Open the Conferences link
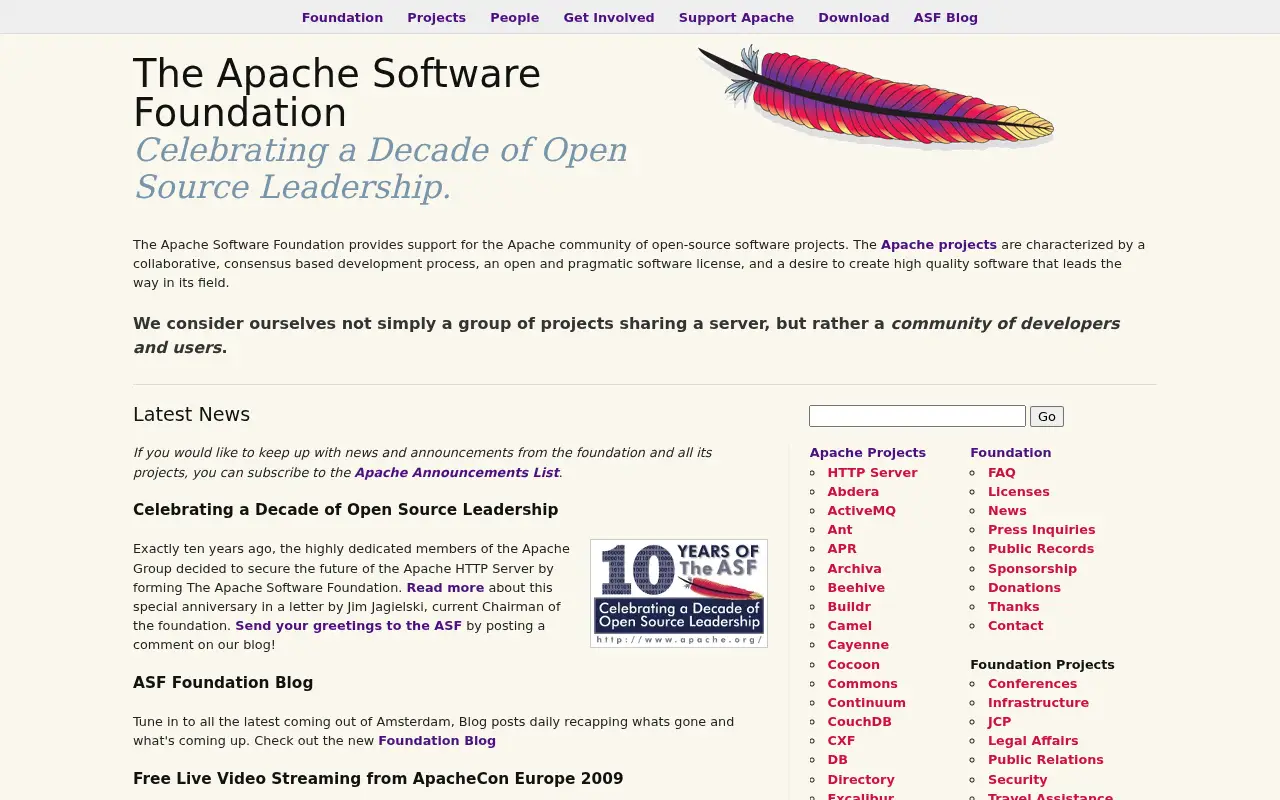This screenshot has width=1280, height=800. [x=1032, y=683]
